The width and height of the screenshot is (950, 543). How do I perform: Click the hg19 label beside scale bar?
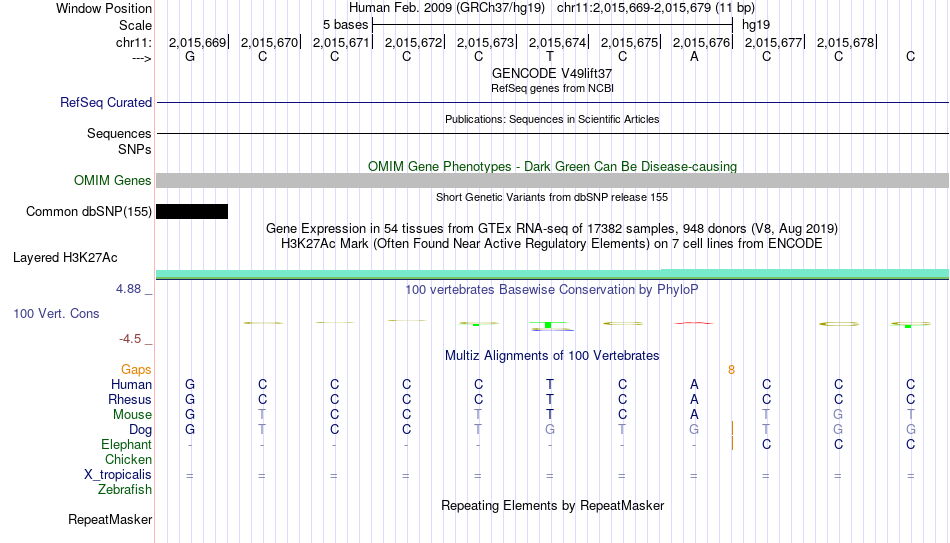(x=756, y=25)
